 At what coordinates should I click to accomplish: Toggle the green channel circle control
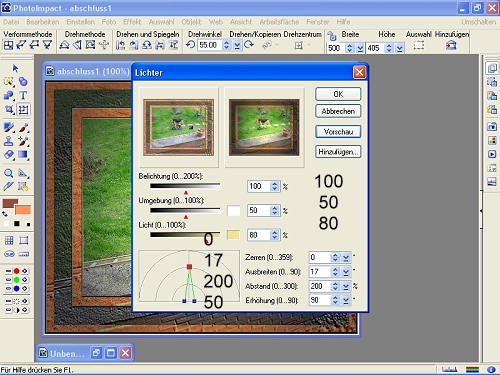click(x=16, y=280)
